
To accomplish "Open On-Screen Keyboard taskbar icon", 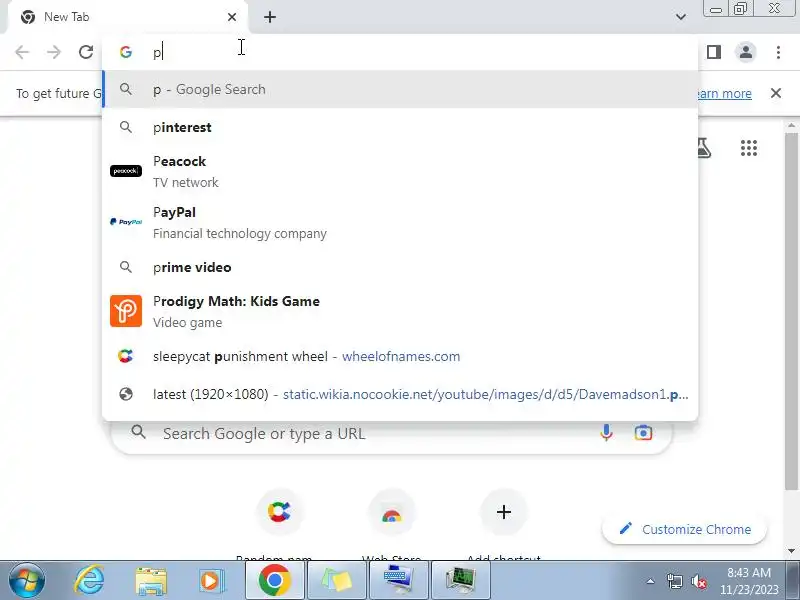I will click(398, 581).
